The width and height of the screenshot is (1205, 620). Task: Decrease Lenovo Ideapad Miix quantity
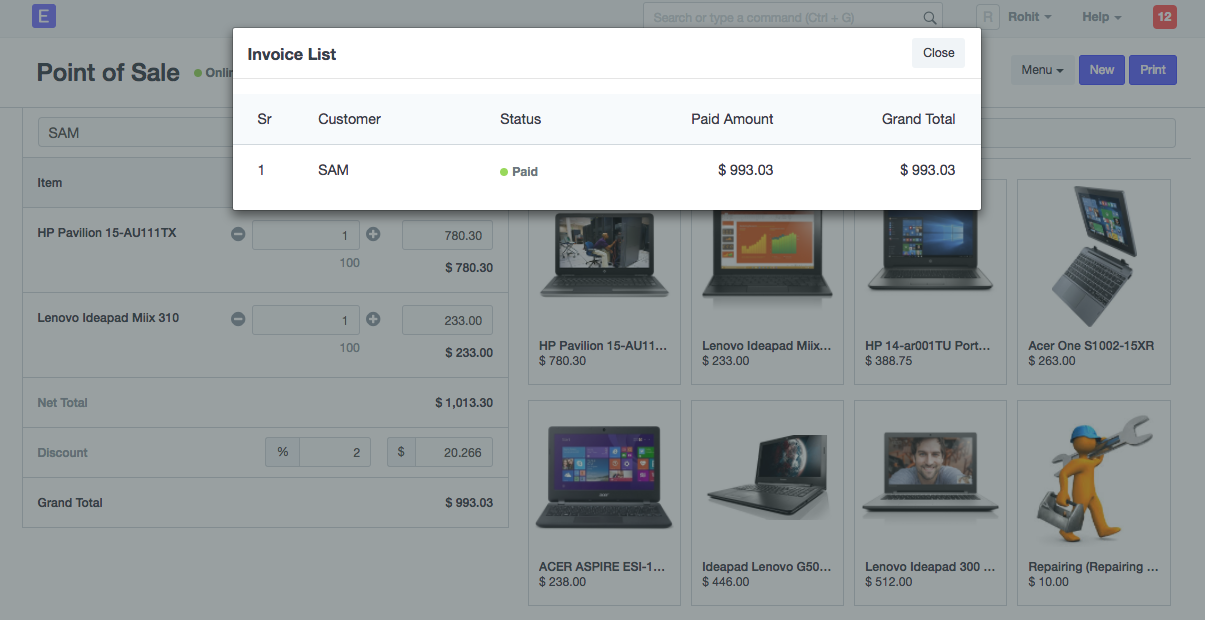(238, 319)
